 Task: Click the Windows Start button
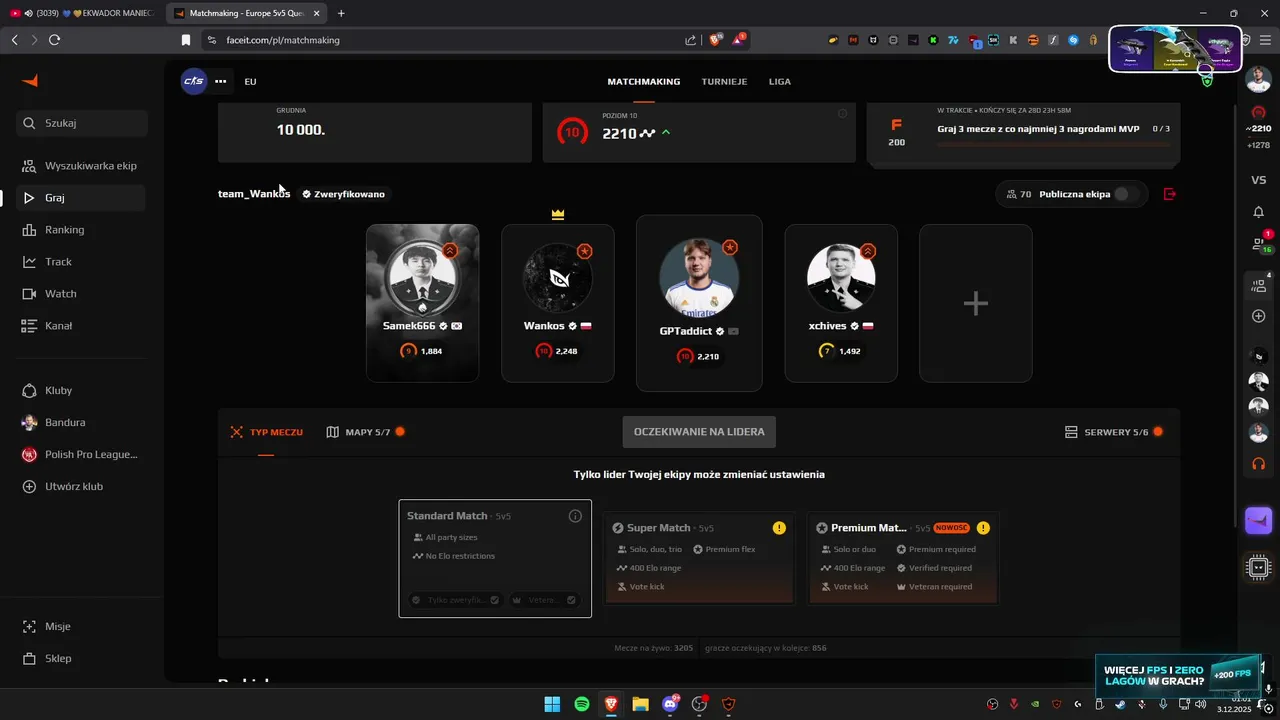[x=552, y=704]
